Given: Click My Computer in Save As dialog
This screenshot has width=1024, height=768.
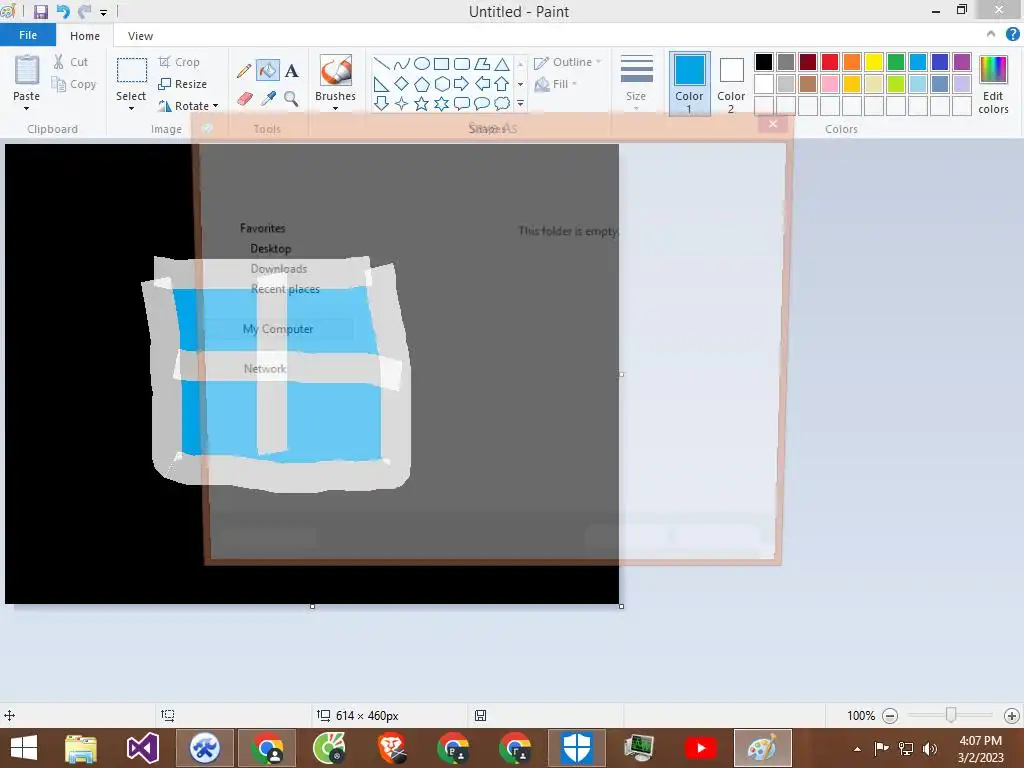Looking at the screenshot, I should tap(278, 329).
